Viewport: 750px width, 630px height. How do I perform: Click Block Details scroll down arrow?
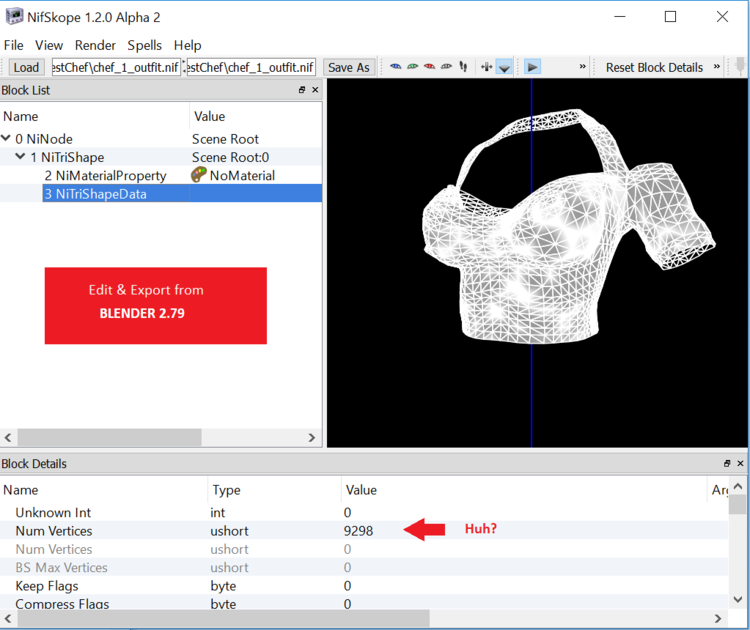[738, 599]
